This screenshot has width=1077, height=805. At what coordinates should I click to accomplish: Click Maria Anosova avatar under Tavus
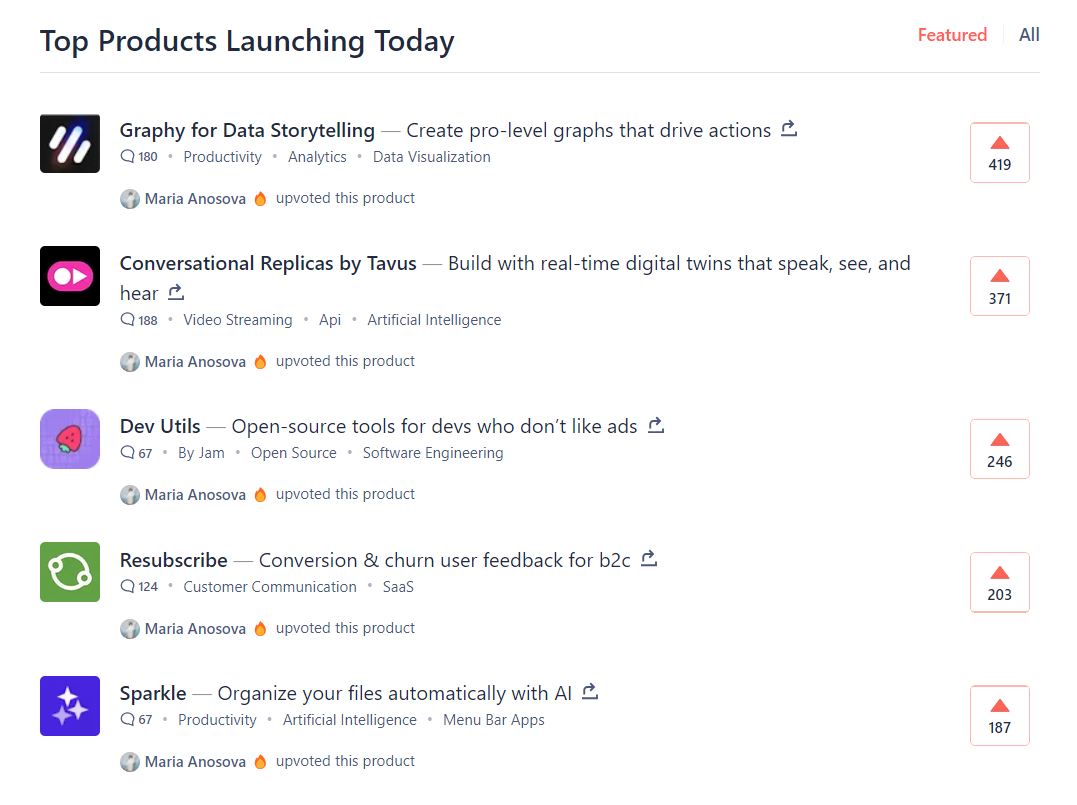pos(130,362)
